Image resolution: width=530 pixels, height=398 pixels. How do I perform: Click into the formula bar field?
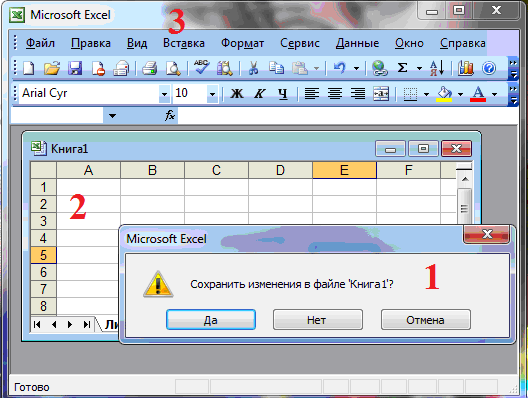coord(348,116)
